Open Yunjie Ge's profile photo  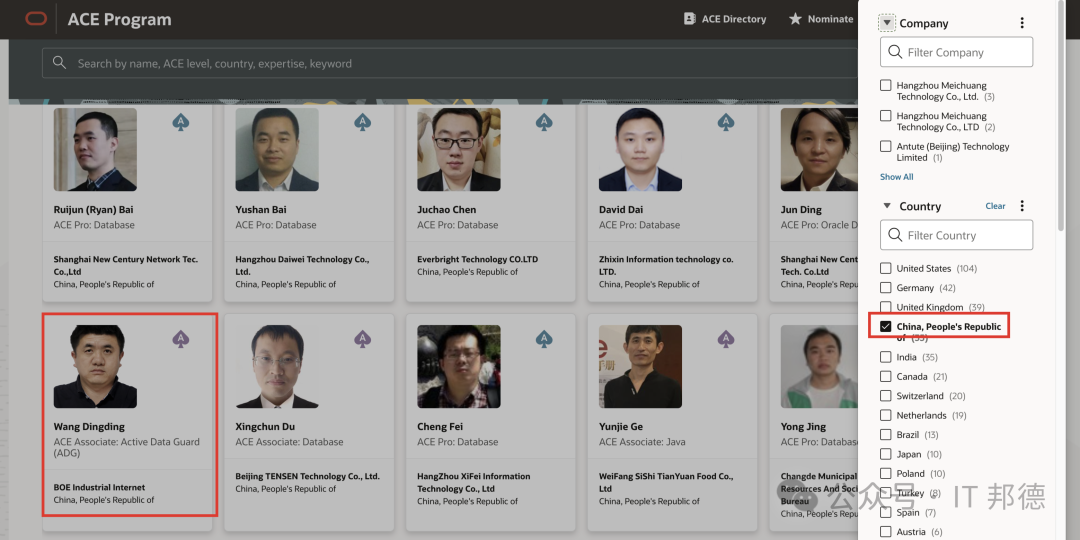point(641,366)
